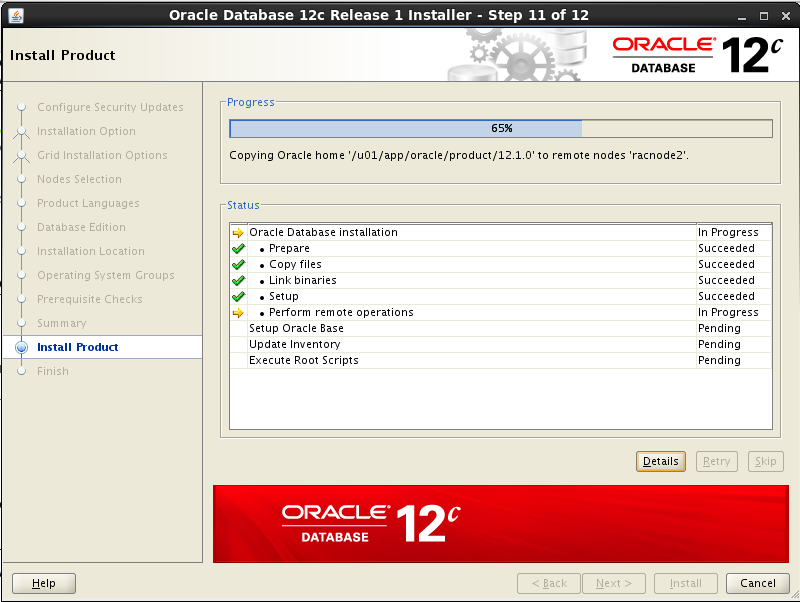Click the yellow arrow beside Oracle Database installation

(238, 232)
